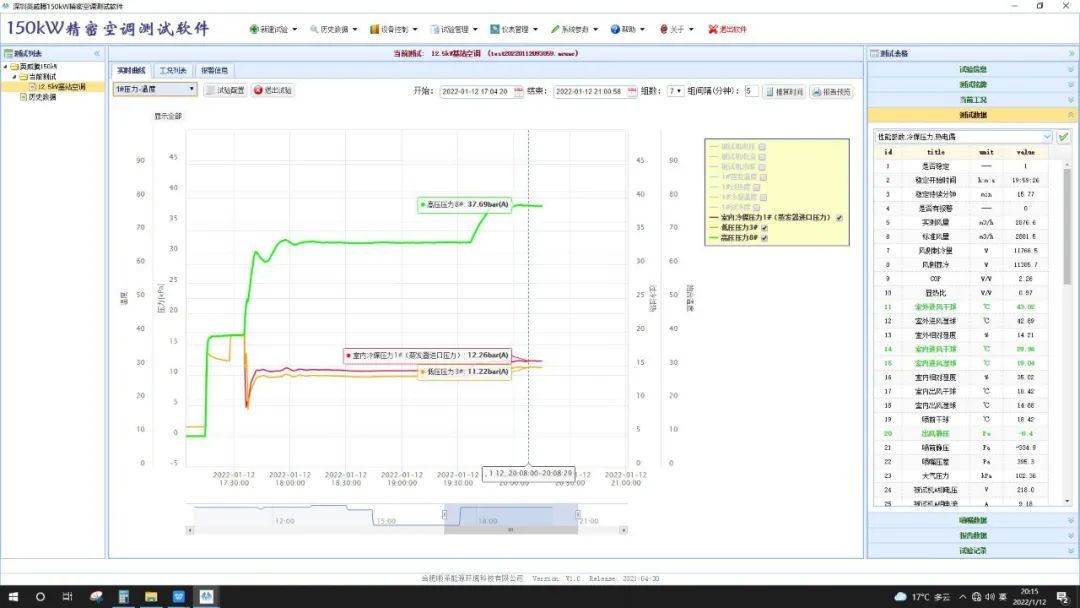This screenshot has width=1080, height=608.
Task: Tick the fourth faded legend checkbox
Action: coord(764,177)
